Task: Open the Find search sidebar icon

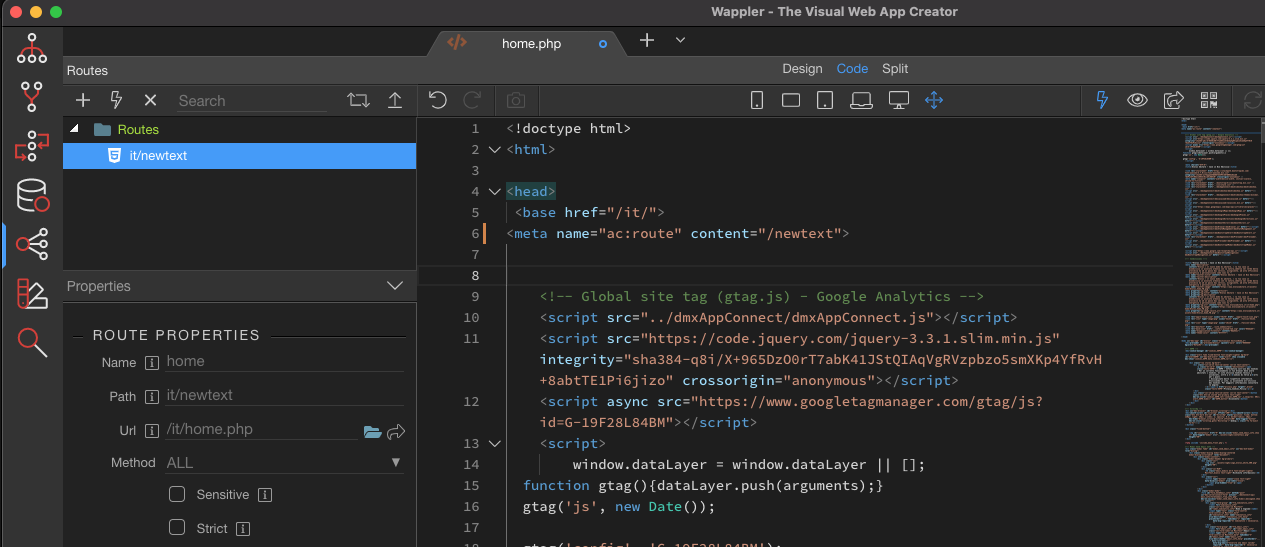Action: click(32, 343)
